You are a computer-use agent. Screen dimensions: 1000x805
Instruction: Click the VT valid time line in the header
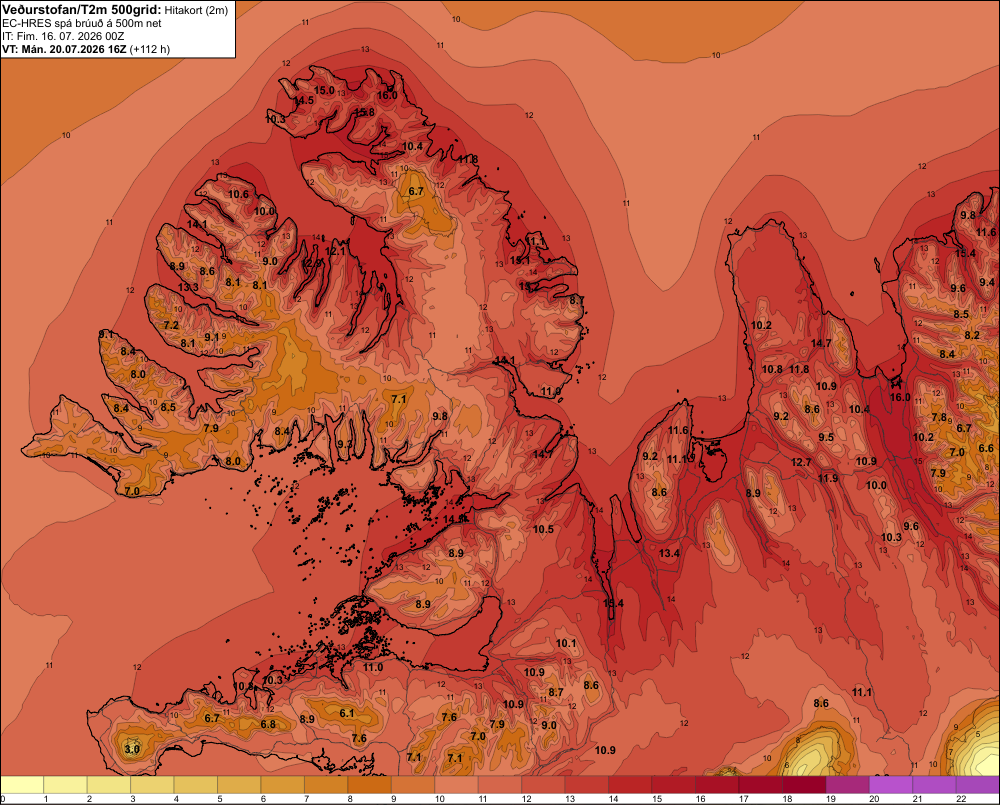click(x=86, y=49)
